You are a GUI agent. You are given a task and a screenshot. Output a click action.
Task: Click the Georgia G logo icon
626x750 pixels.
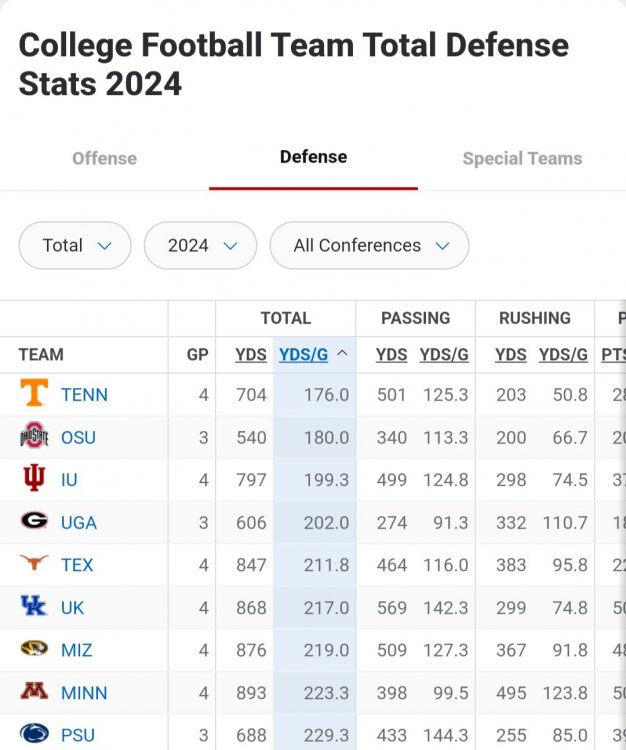pyautogui.click(x=34, y=521)
